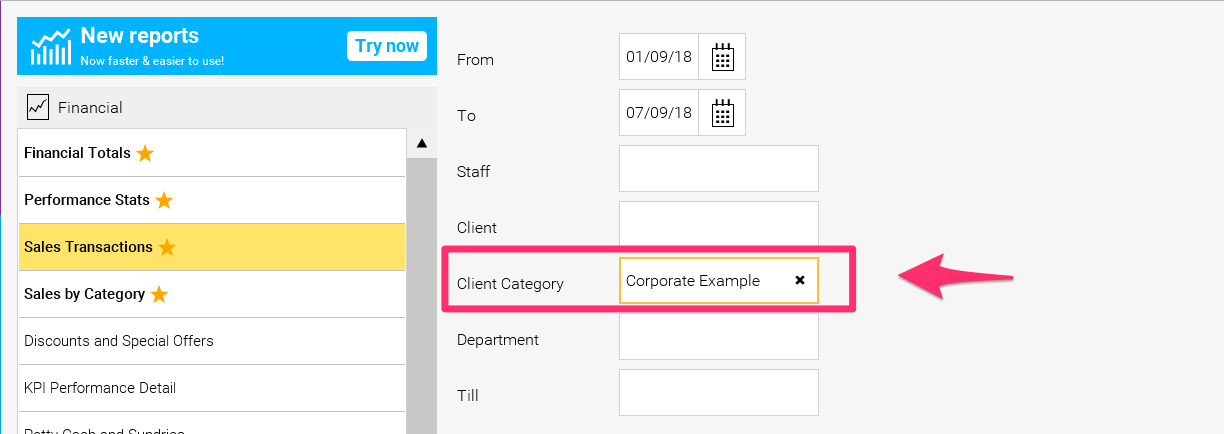
Task: Click the Staff input field
Action: pyautogui.click(x=719, y=168)
